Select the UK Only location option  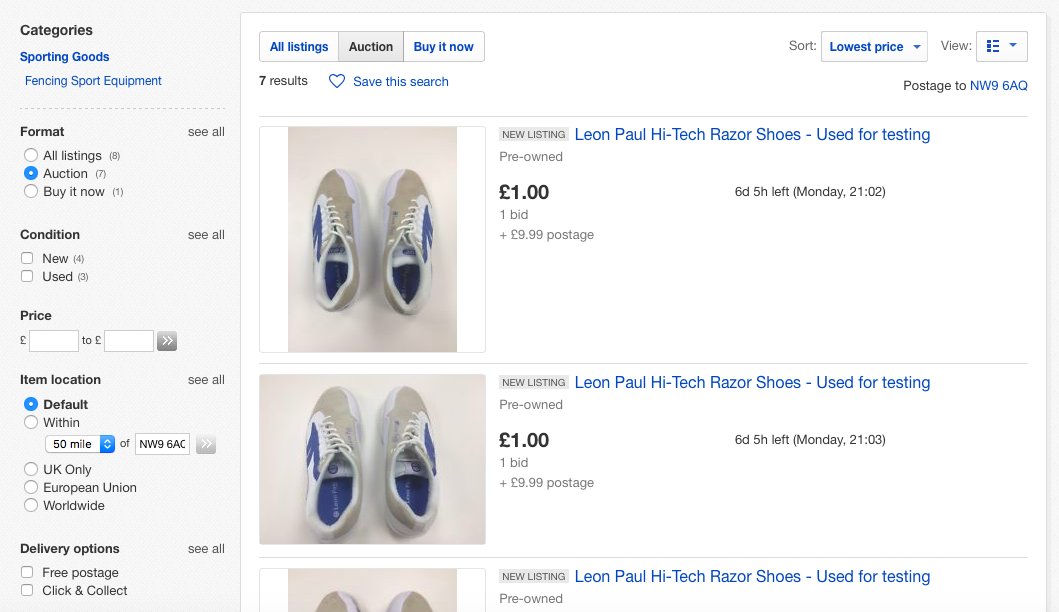(x=30, y=469)
